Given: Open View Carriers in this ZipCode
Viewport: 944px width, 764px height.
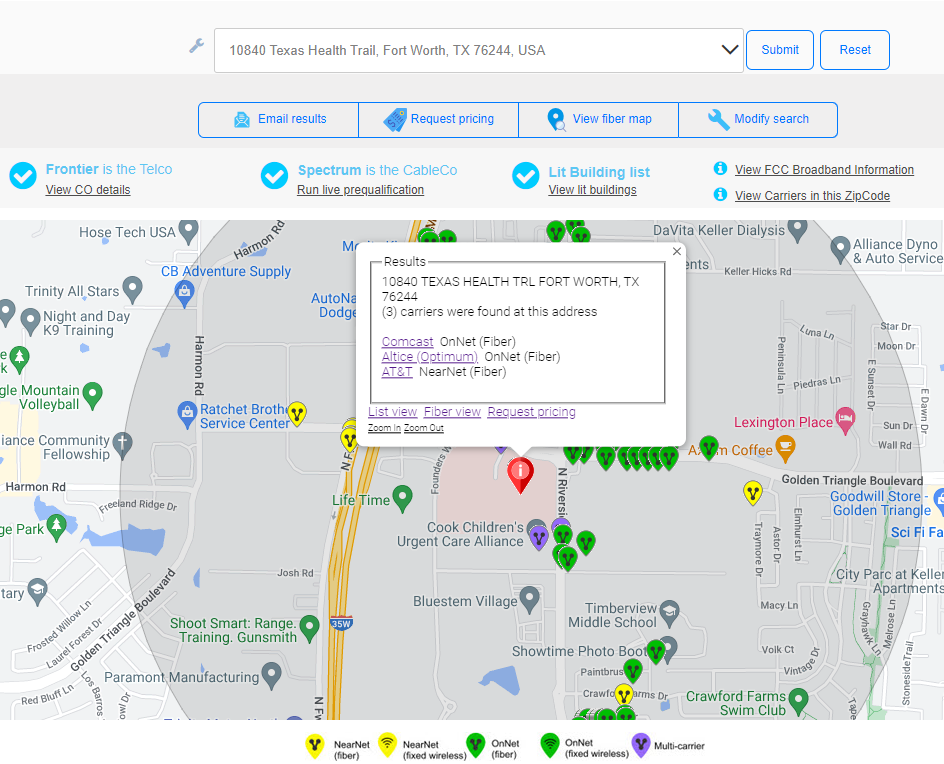Looking at the screenshot, I should [812, 196].
